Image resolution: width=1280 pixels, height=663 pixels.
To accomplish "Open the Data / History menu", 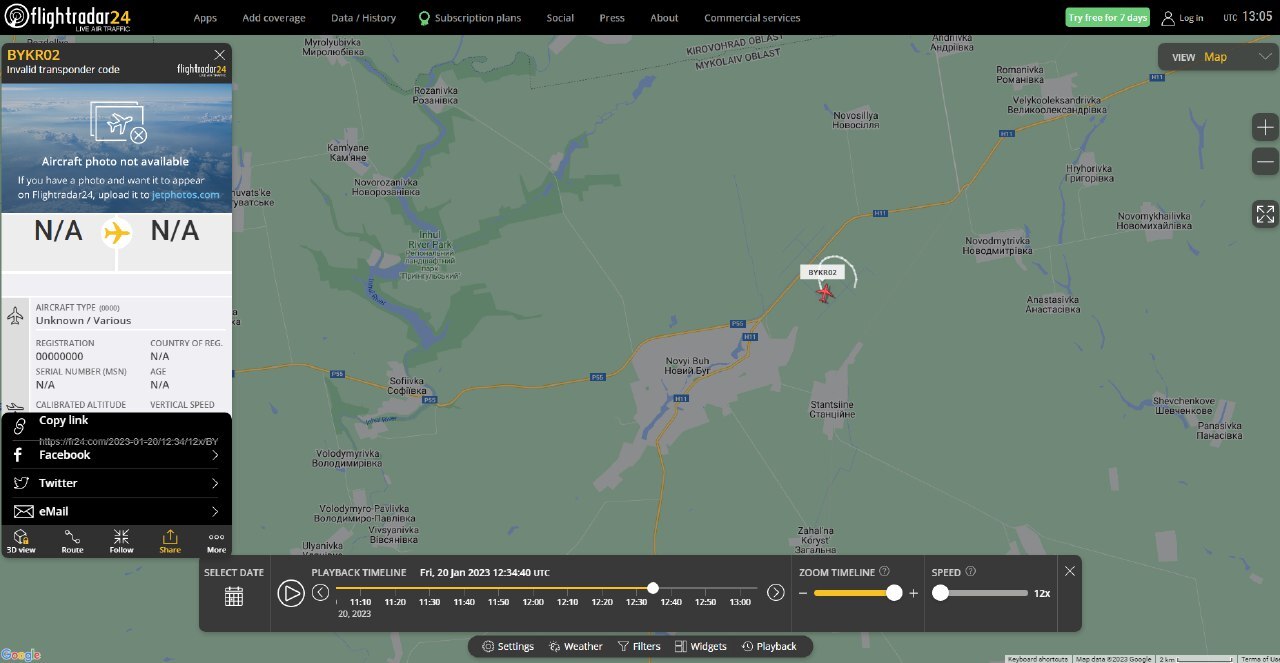I will (x=363, y=18).
